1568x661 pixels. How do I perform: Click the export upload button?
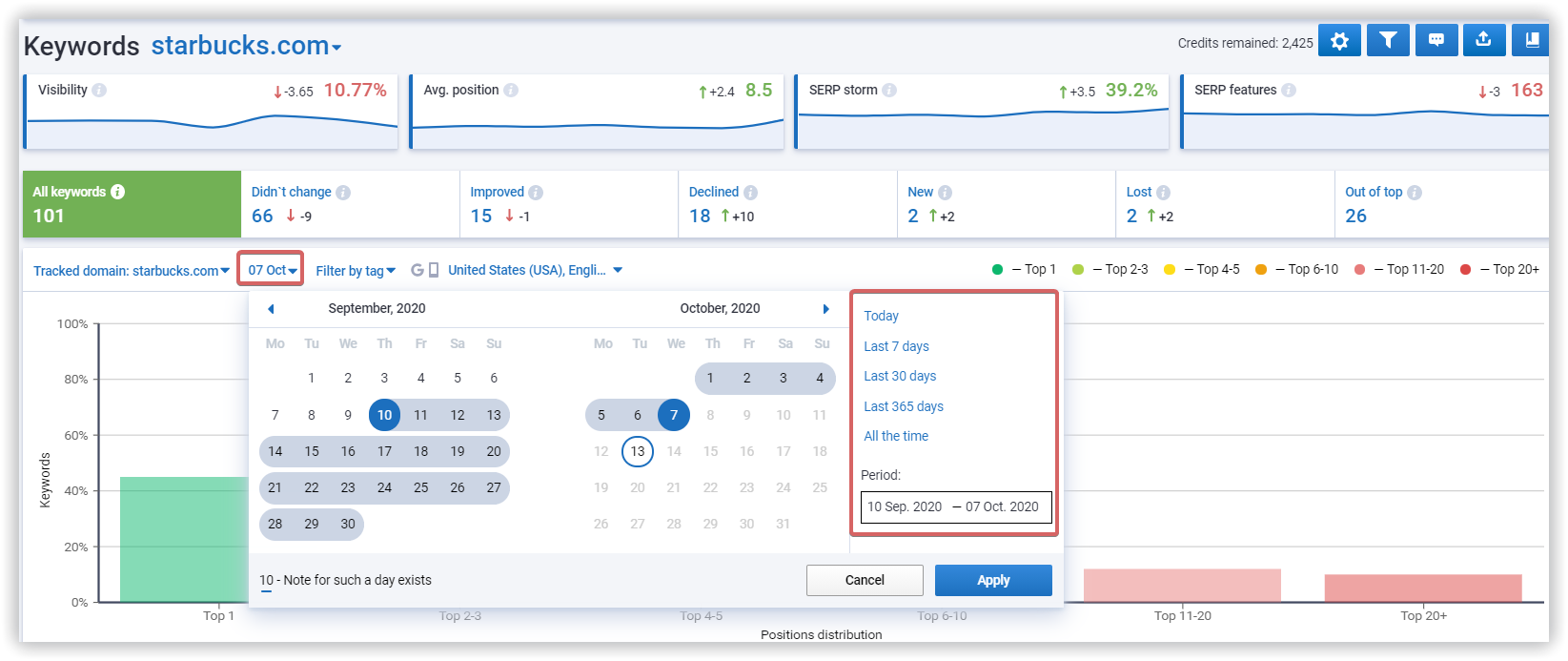click(x=1483, y=40)
